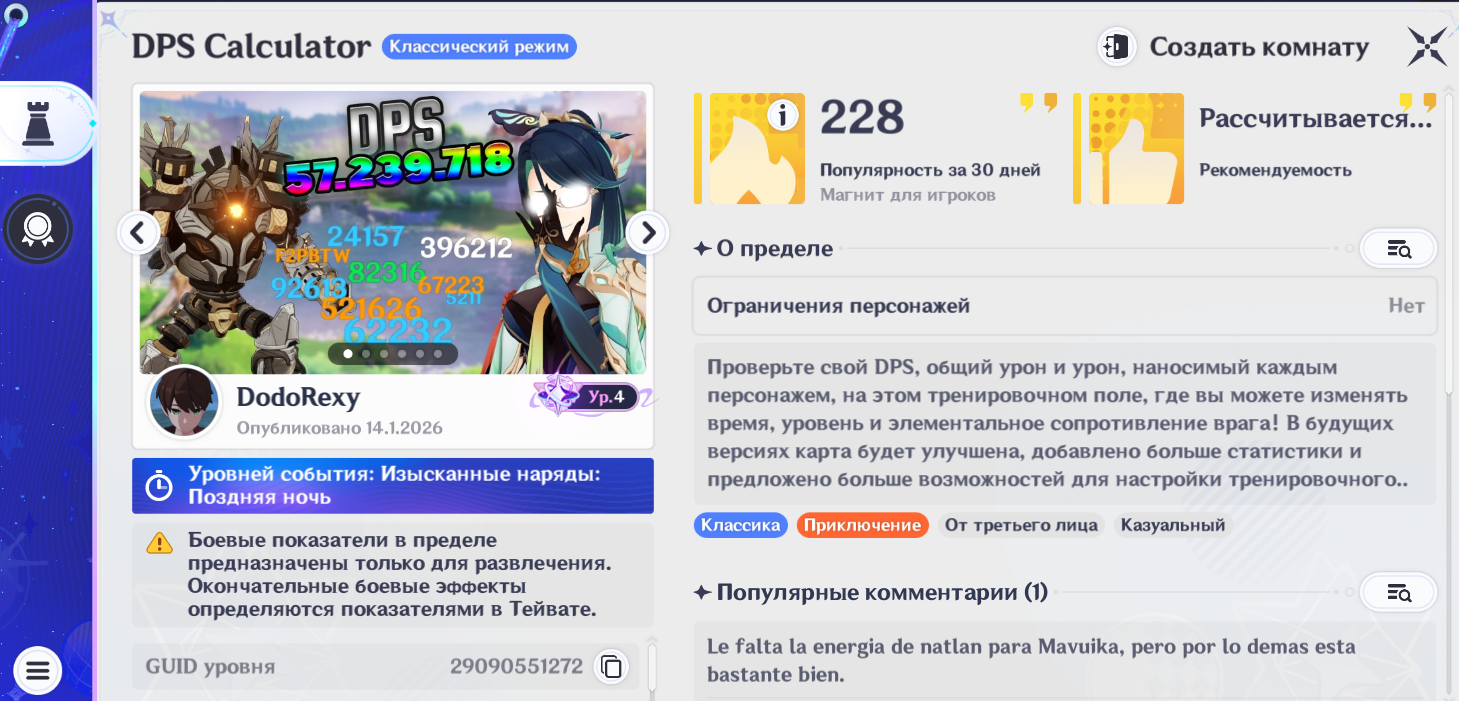This screenshot has width=1459, height=701.
Task: Click the Классический режим badge
Action: click(x=479, y=46)
